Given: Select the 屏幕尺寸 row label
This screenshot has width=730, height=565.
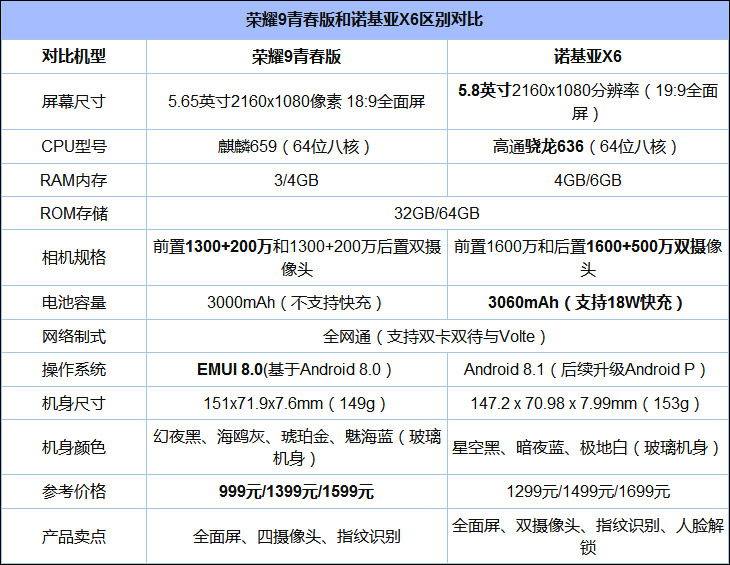Looking at the screenshot, I should coord(74,101).
